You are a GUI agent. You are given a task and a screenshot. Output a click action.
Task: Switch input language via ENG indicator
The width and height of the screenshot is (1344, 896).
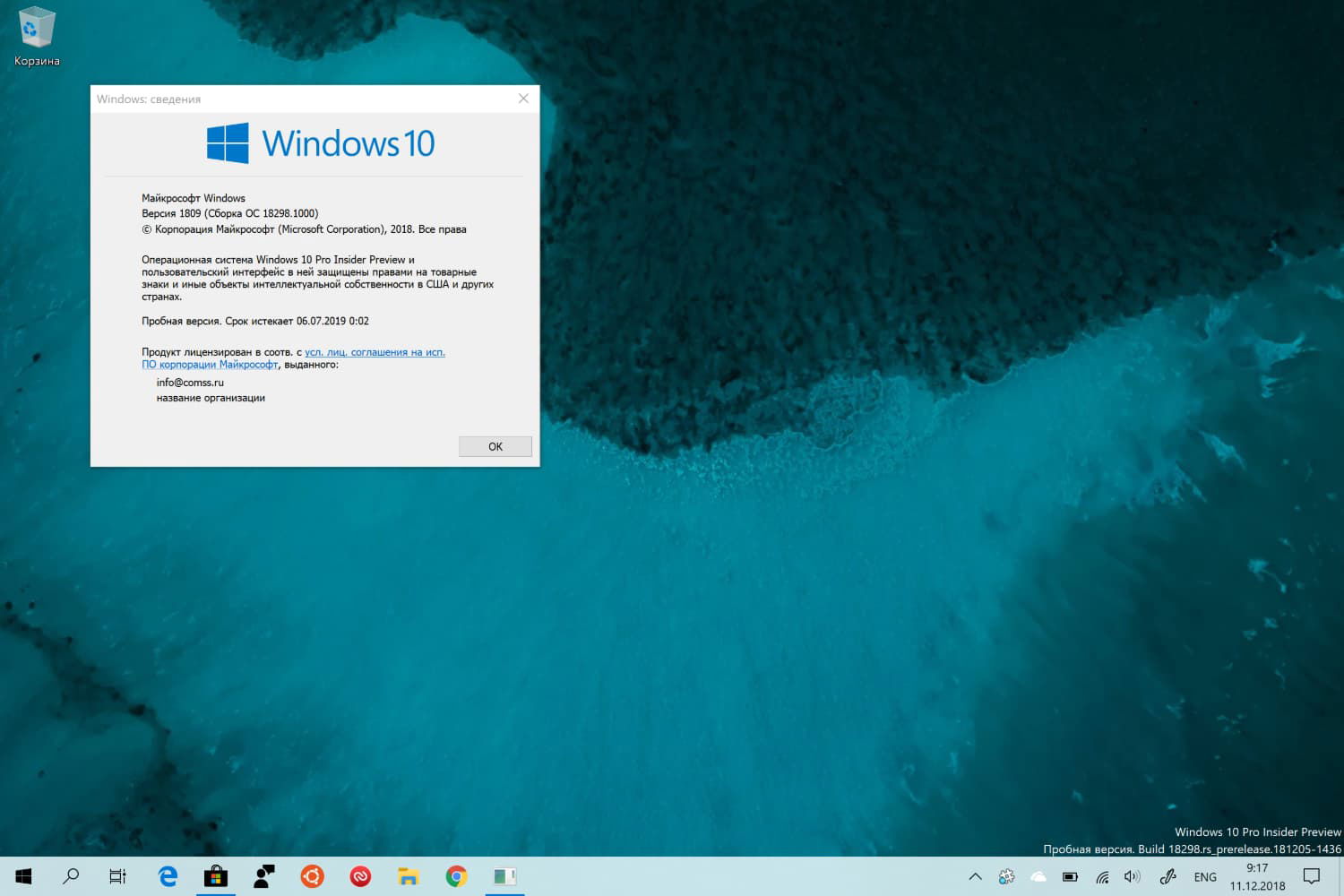click(1205, 877)
